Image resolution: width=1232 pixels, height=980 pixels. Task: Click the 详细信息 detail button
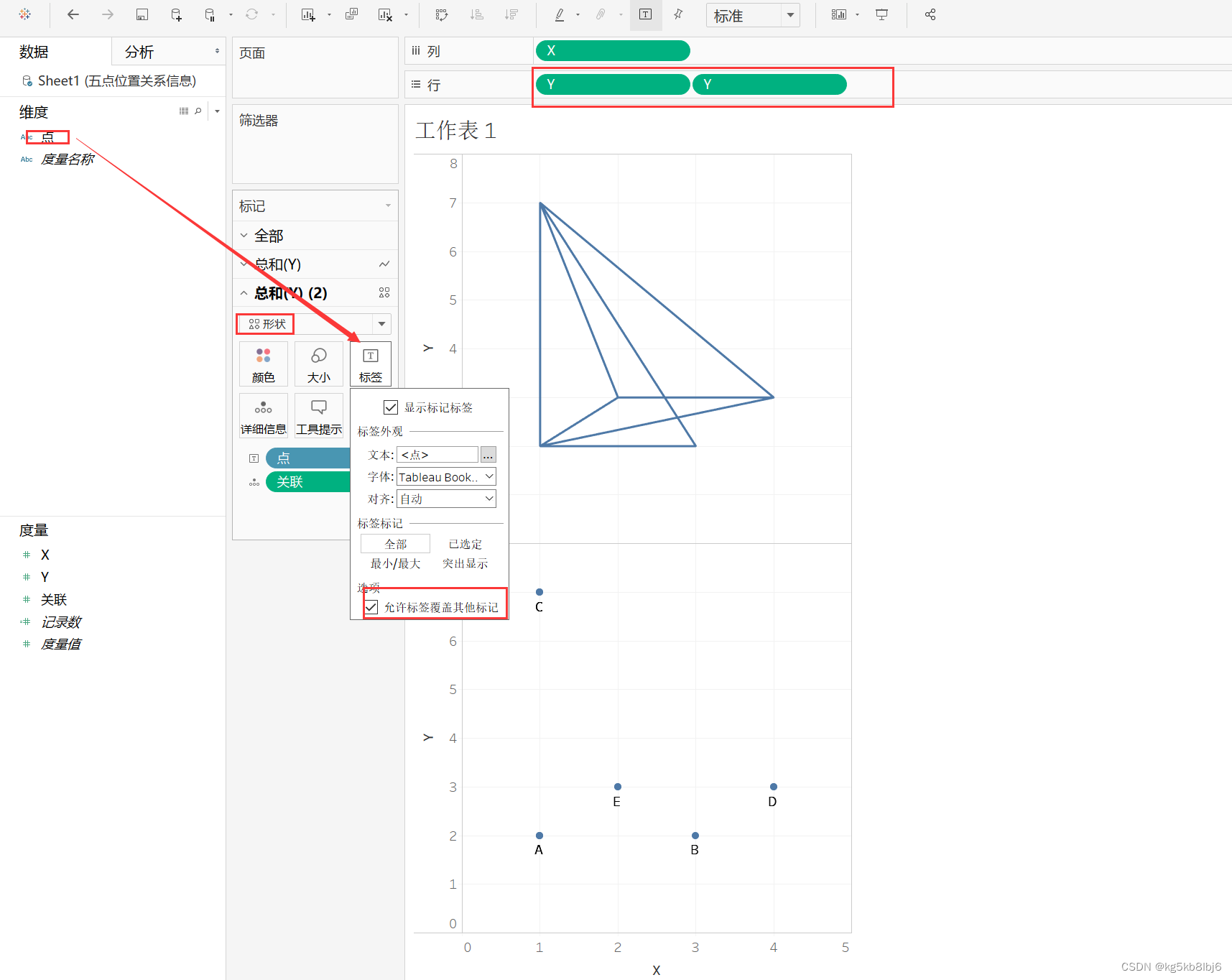264,416
